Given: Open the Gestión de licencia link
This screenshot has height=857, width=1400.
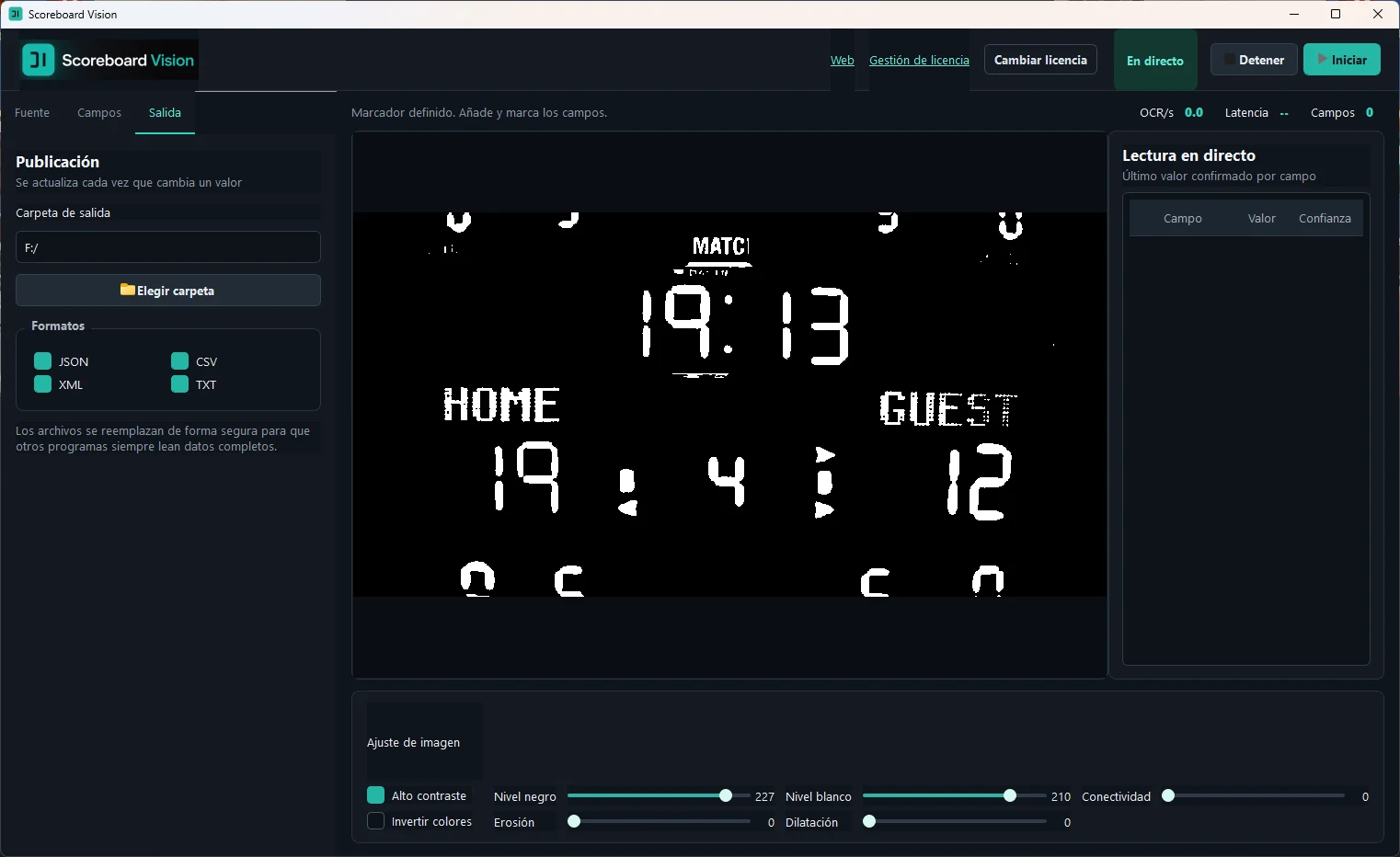Looking at the screenshot, I should pos(919,61).
